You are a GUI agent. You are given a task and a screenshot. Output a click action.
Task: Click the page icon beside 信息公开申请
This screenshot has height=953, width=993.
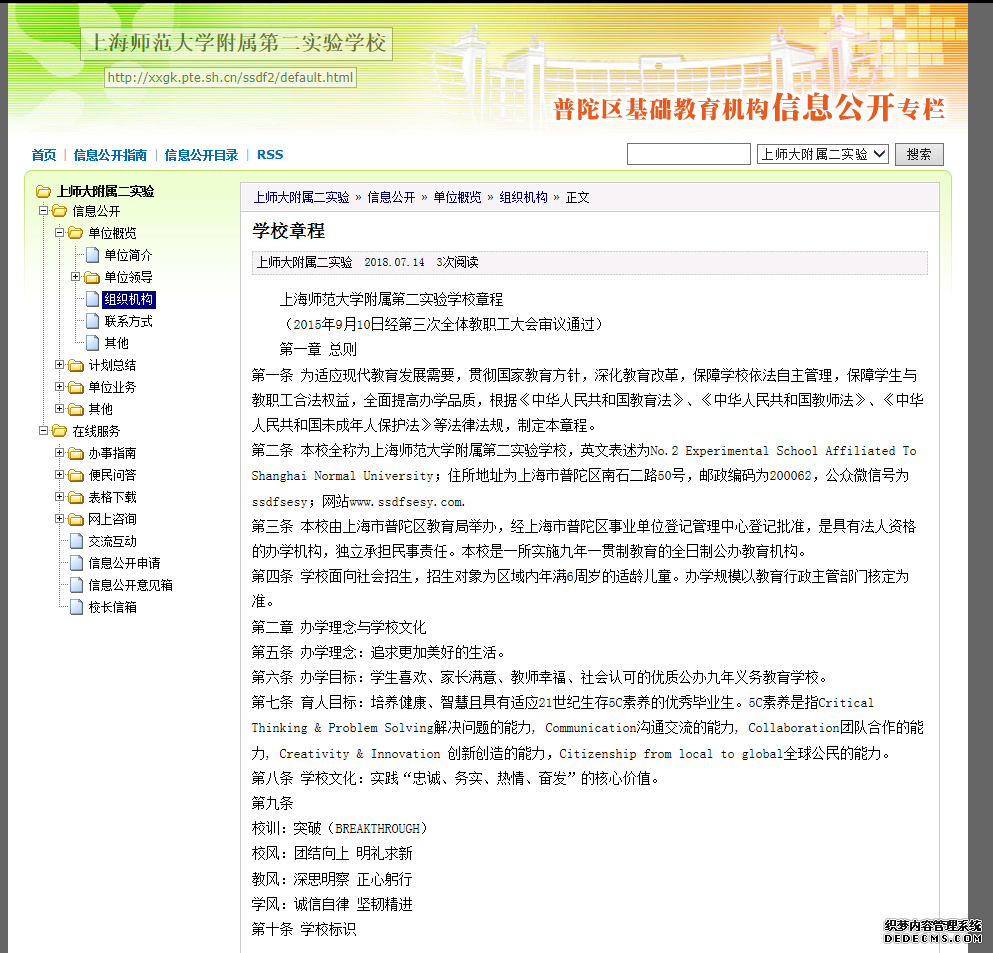(x=76, y=563)
